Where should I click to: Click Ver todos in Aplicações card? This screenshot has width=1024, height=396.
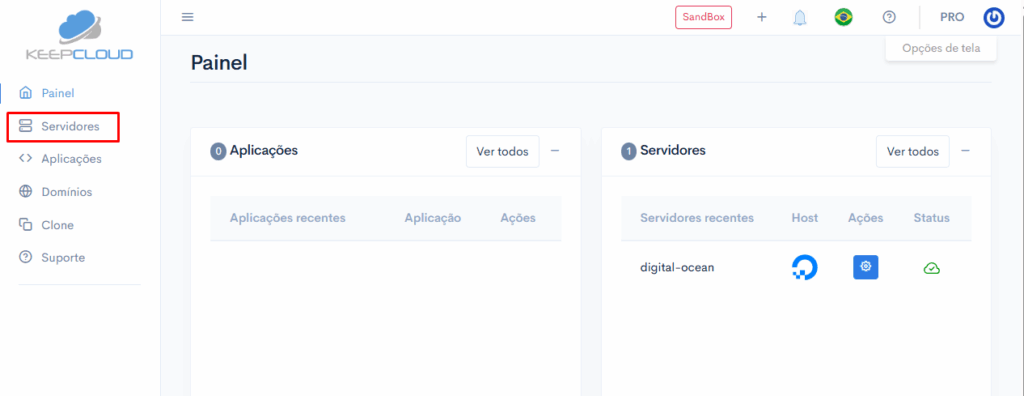[x=503, y=152]
